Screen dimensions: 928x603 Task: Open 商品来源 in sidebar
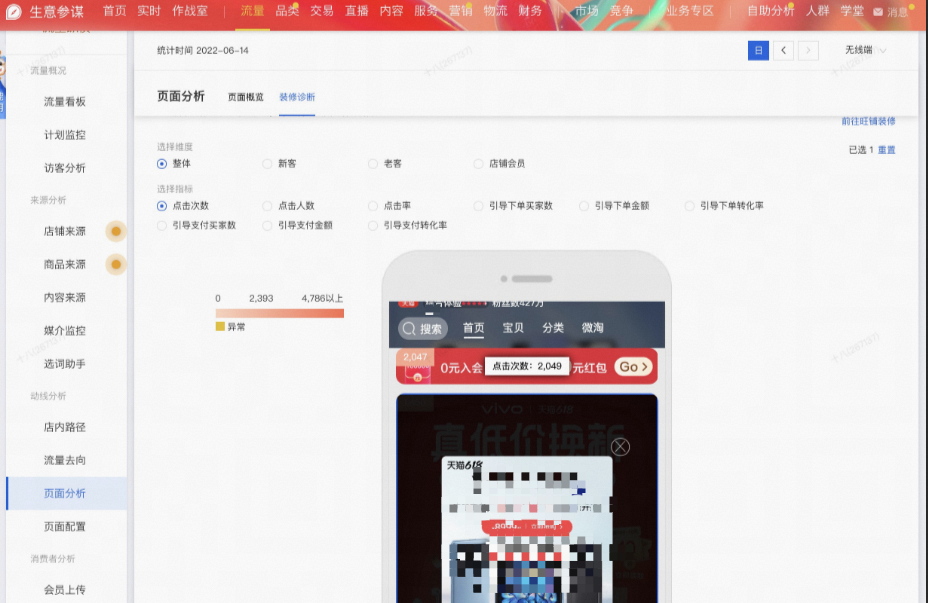(65, 265)
